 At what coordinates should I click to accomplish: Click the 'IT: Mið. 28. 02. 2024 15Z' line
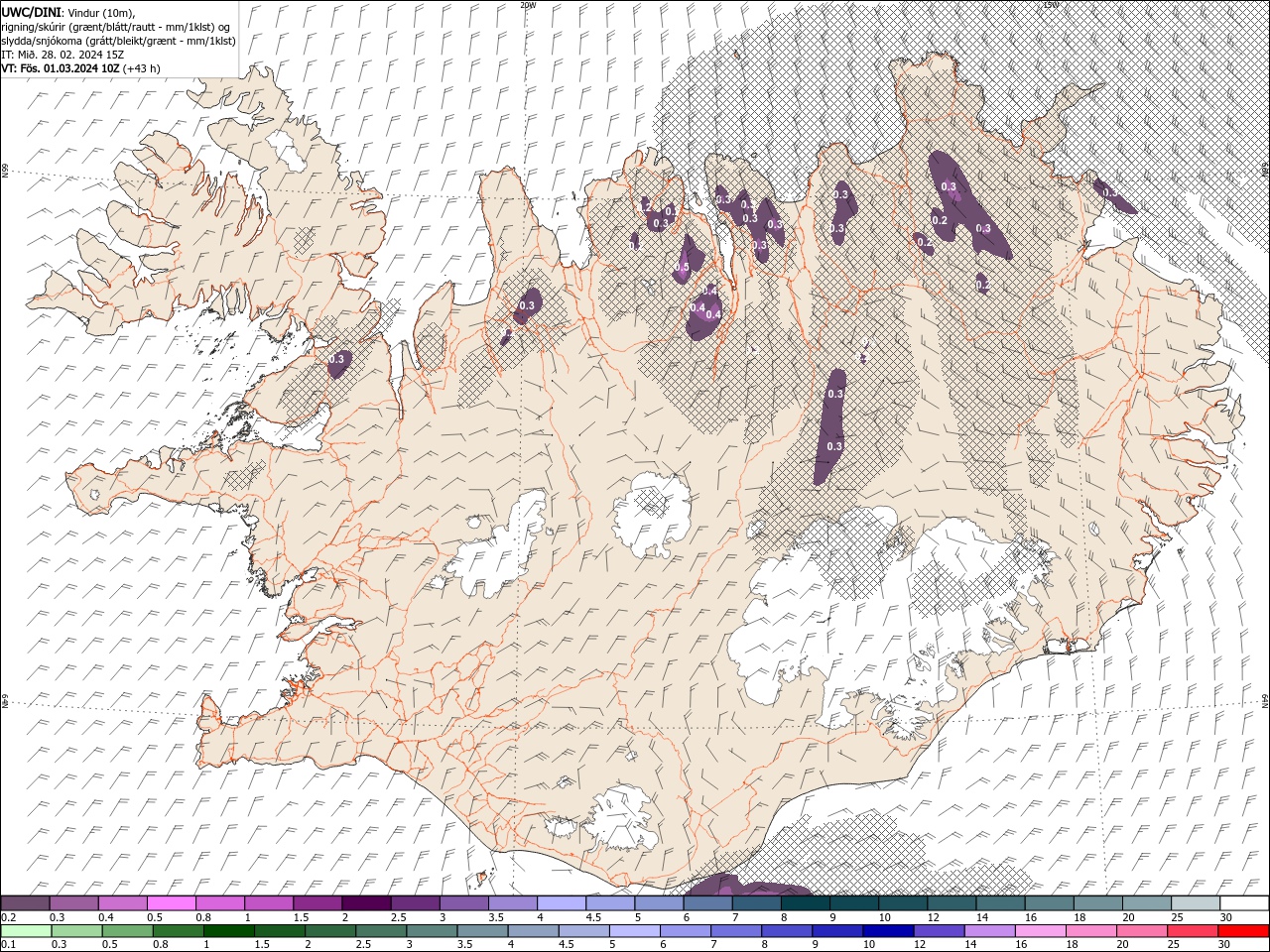63,55
